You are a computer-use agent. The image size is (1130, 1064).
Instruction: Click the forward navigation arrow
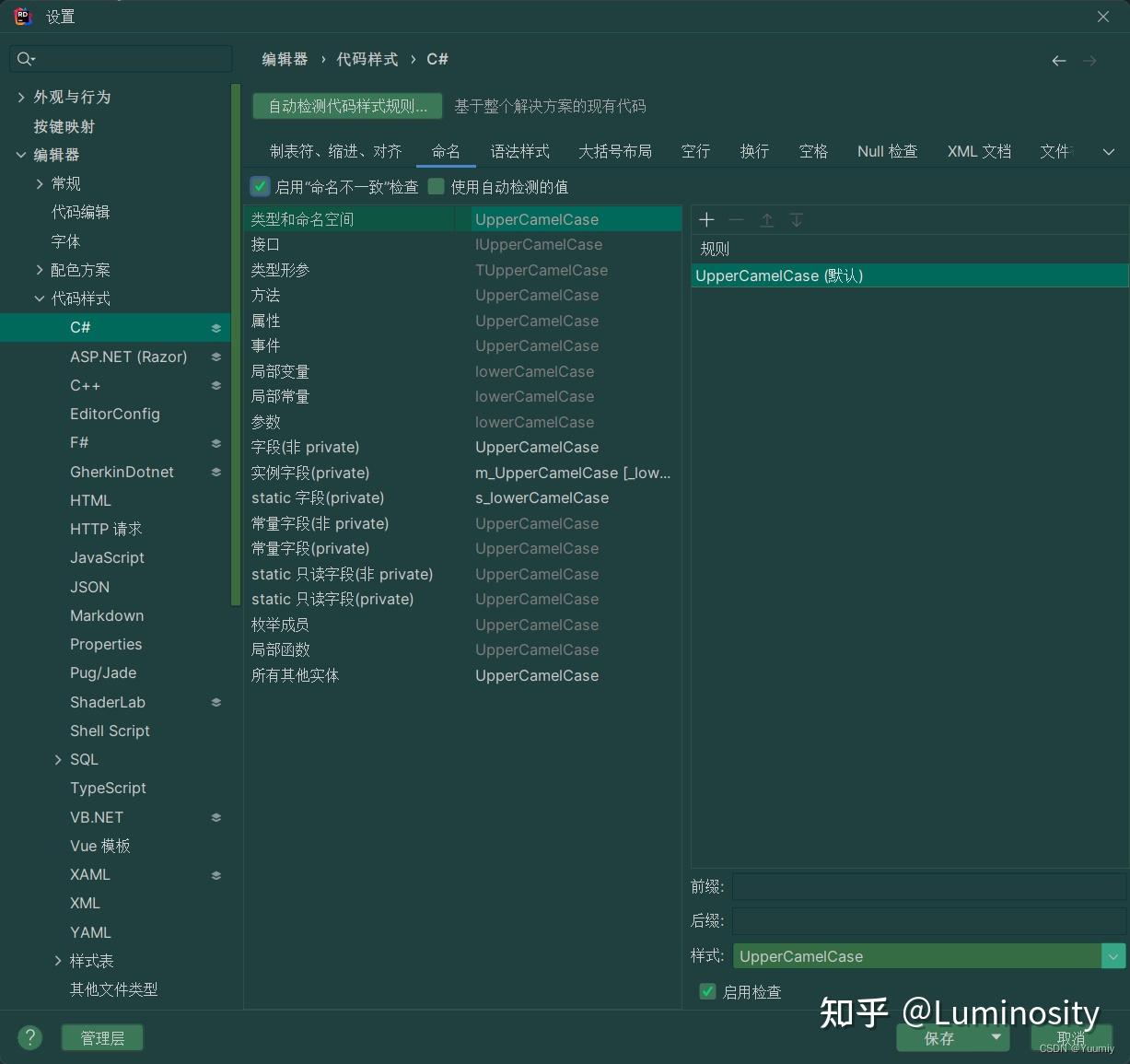click(1090, 60)
